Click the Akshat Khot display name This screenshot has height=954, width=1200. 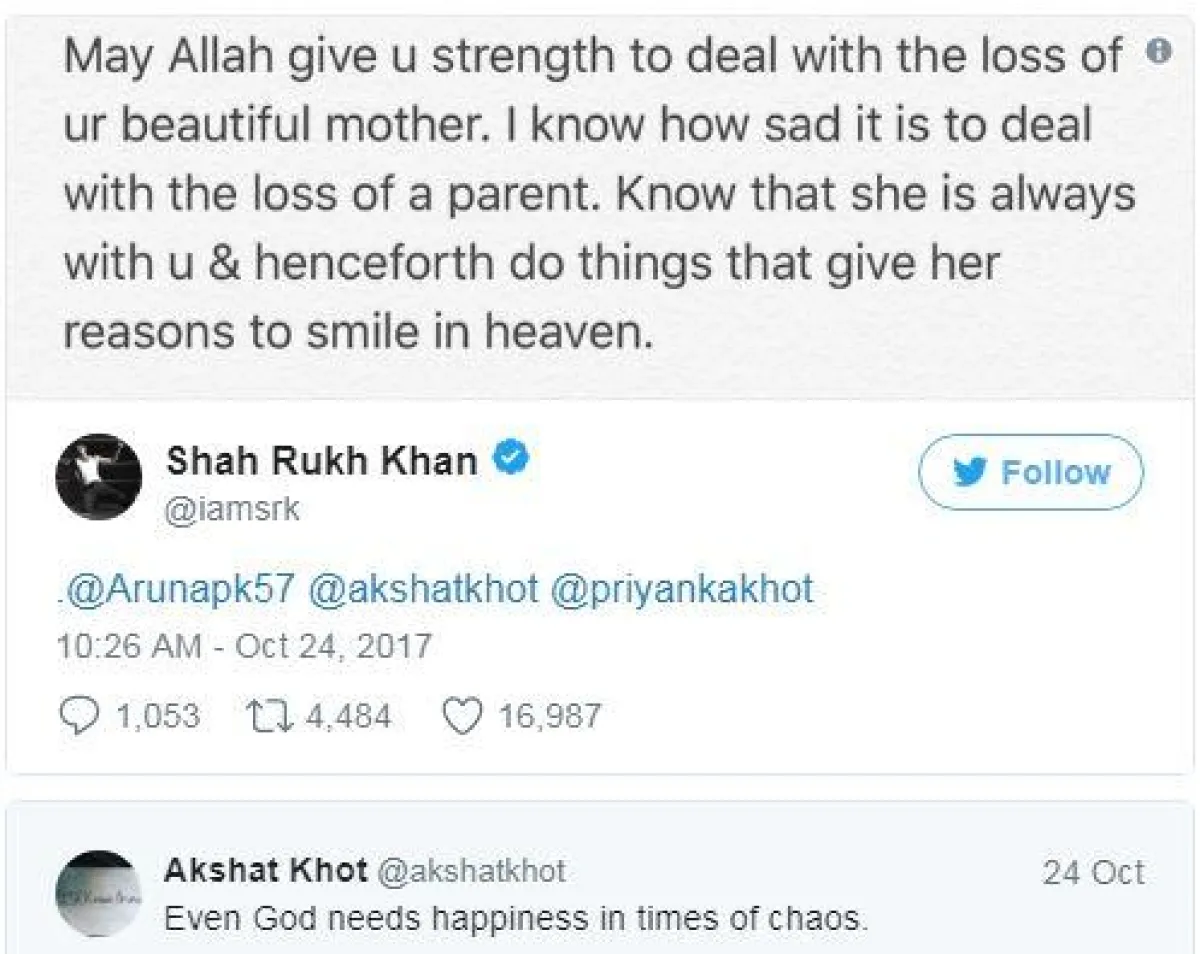click(x=265, y=871)
